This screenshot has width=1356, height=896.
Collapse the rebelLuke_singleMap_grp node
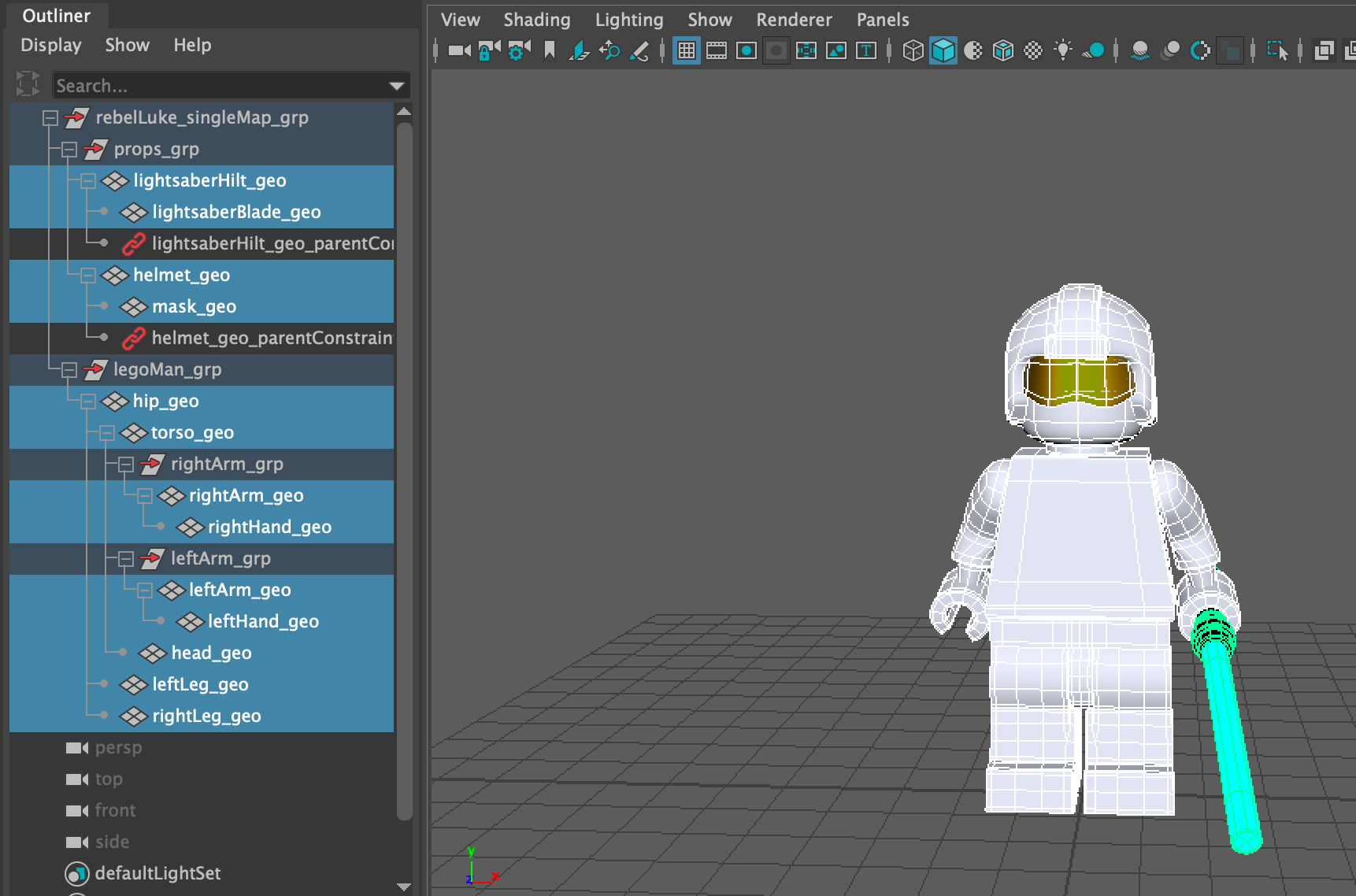coord(50,118)
